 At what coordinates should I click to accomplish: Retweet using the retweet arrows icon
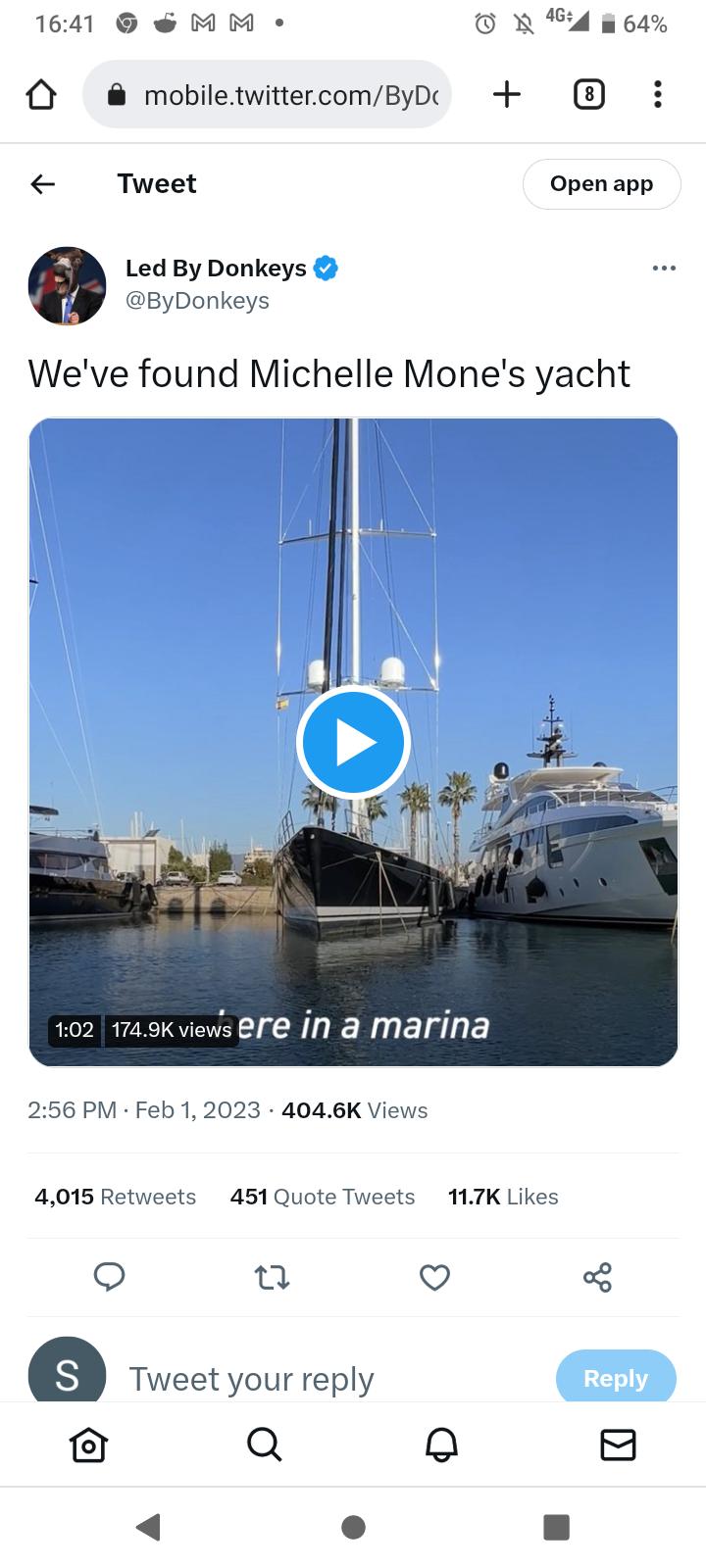272,1277
